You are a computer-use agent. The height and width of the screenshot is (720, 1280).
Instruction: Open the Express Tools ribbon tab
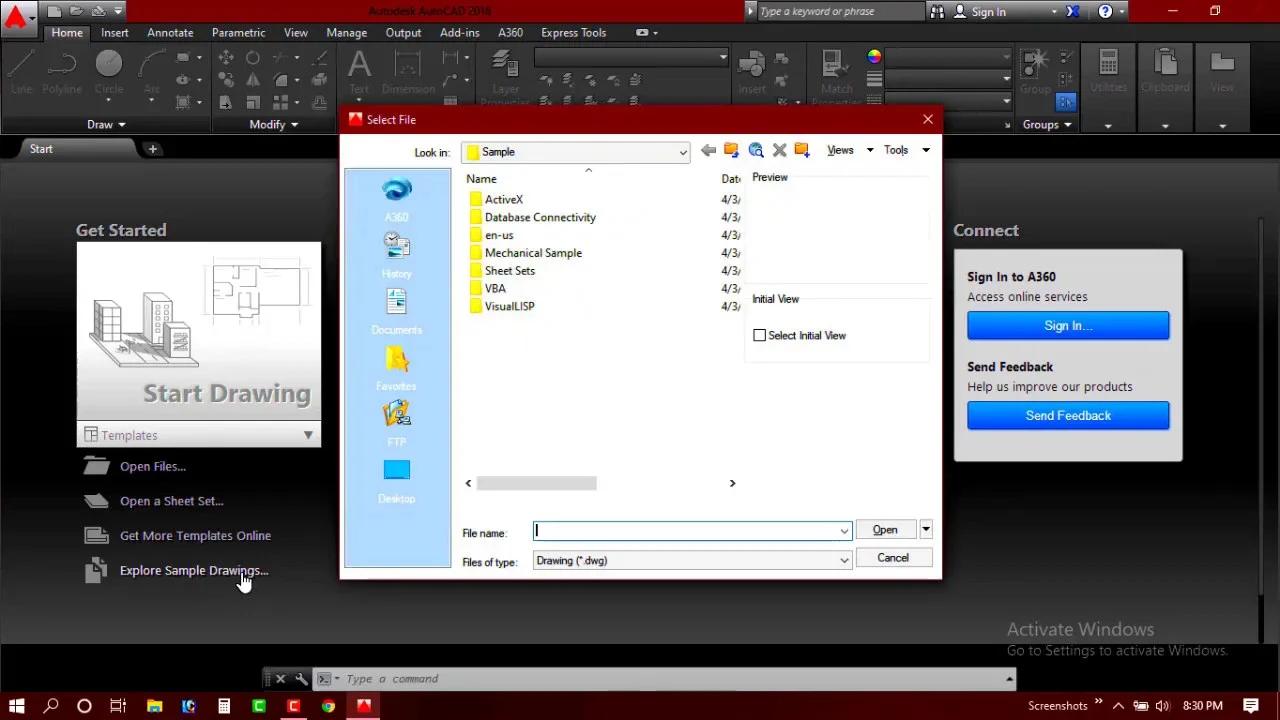click(x=573, y=32)
